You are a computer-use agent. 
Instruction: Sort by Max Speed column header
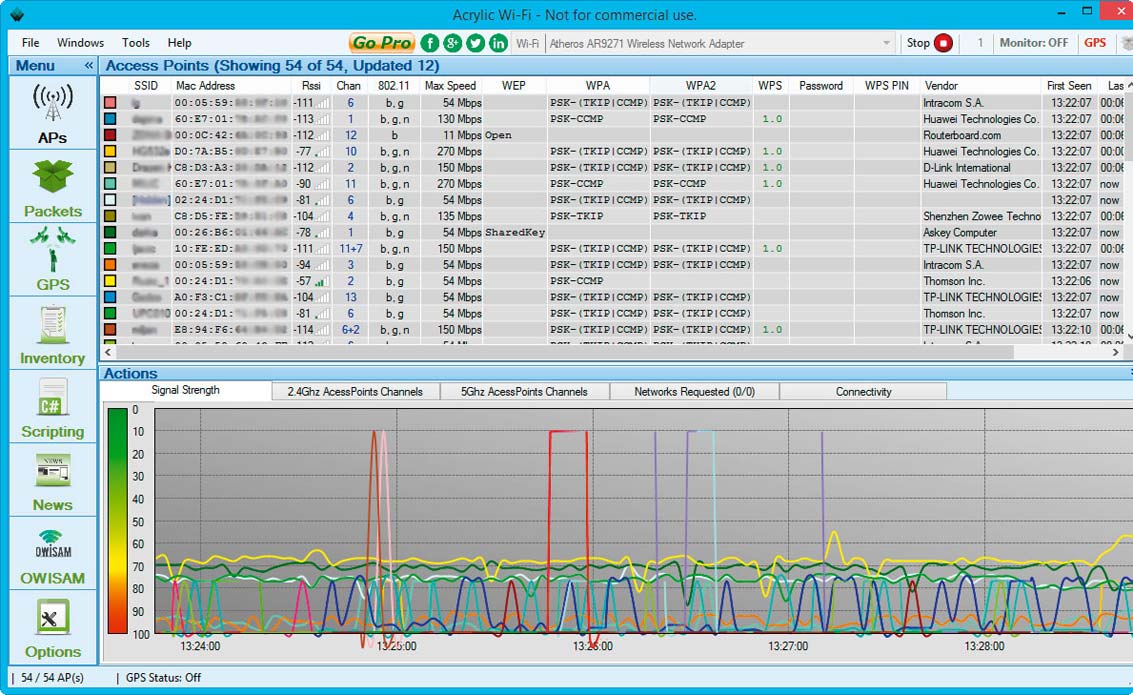pos(450,85)
